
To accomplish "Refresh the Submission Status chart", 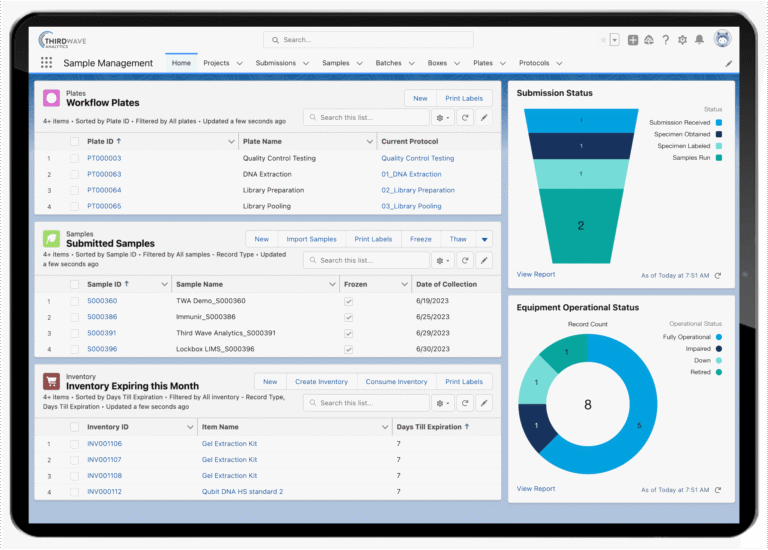I will coord(718,276).
